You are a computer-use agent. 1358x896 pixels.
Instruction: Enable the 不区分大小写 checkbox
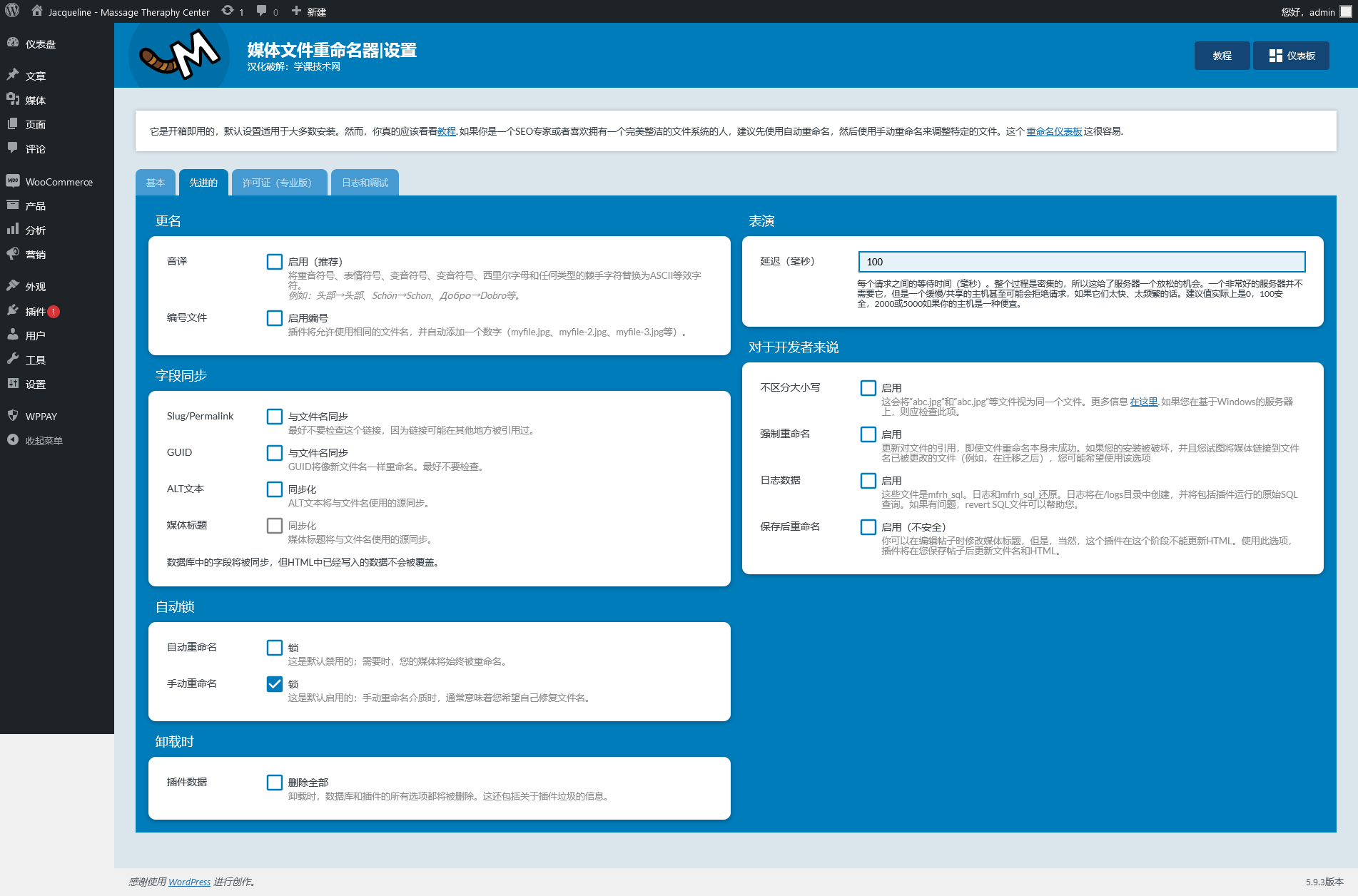868,388
